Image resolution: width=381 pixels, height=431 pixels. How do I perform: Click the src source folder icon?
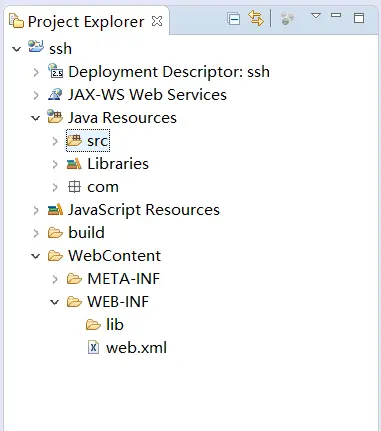(x=74, y=140)
